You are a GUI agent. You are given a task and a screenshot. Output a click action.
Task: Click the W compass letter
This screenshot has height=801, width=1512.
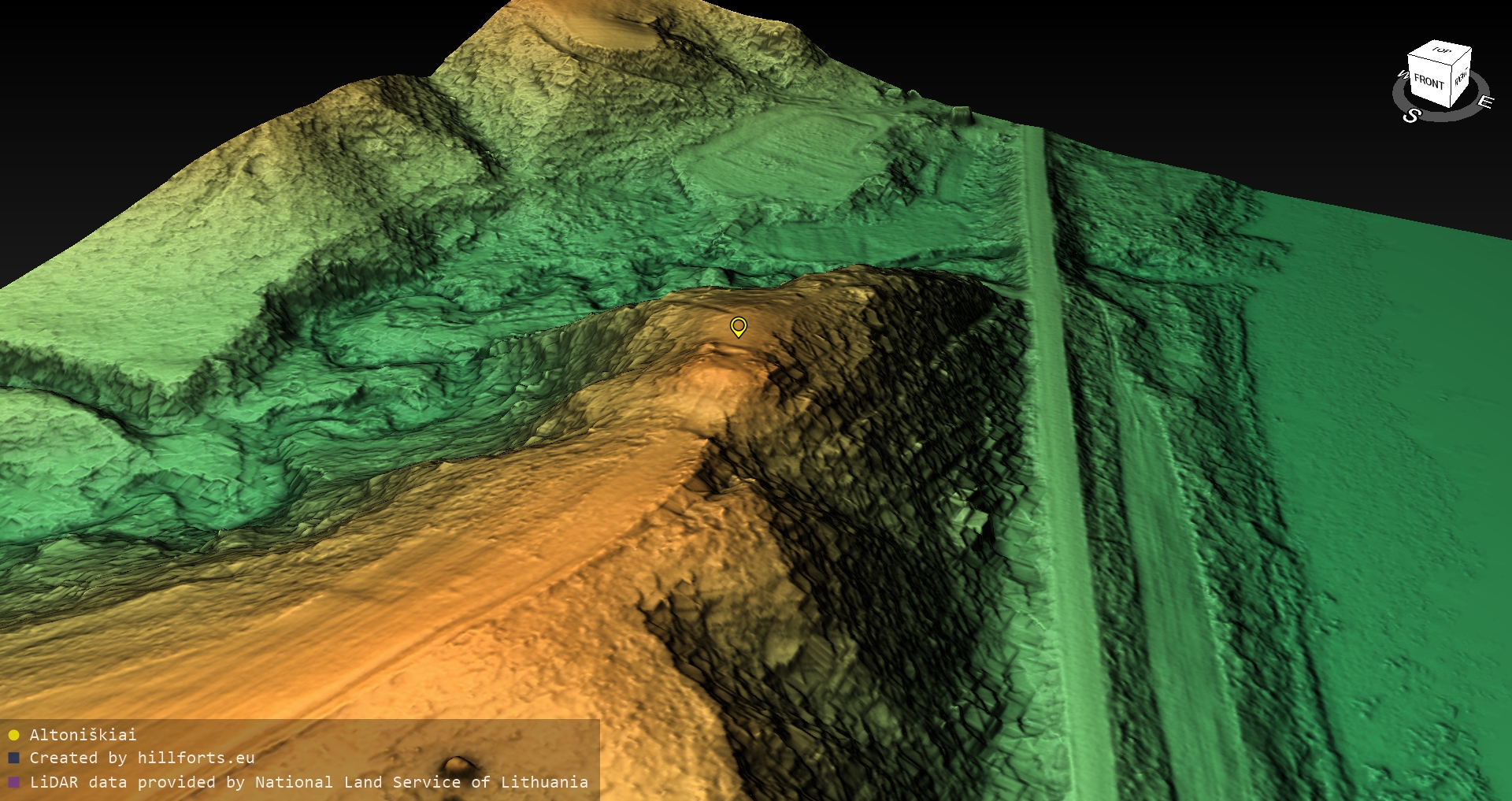coord(1402,76)
